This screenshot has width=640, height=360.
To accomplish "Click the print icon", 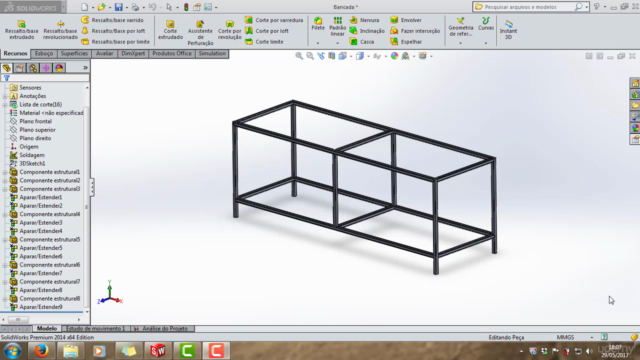I will 135,7.
